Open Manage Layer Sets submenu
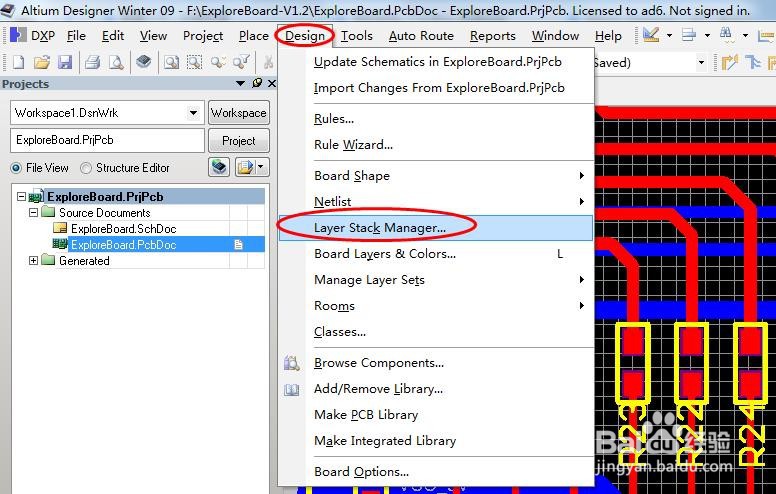The width and height of the screenshot is (776, 494). tap(436, 280)
